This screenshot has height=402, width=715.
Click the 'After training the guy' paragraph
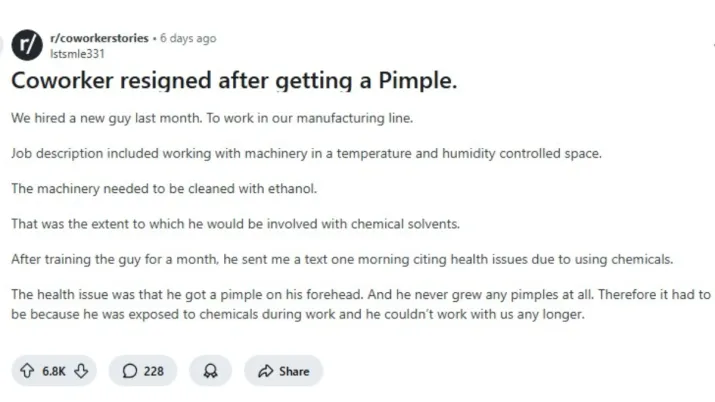pyautogui.click(x=342, y=259)
